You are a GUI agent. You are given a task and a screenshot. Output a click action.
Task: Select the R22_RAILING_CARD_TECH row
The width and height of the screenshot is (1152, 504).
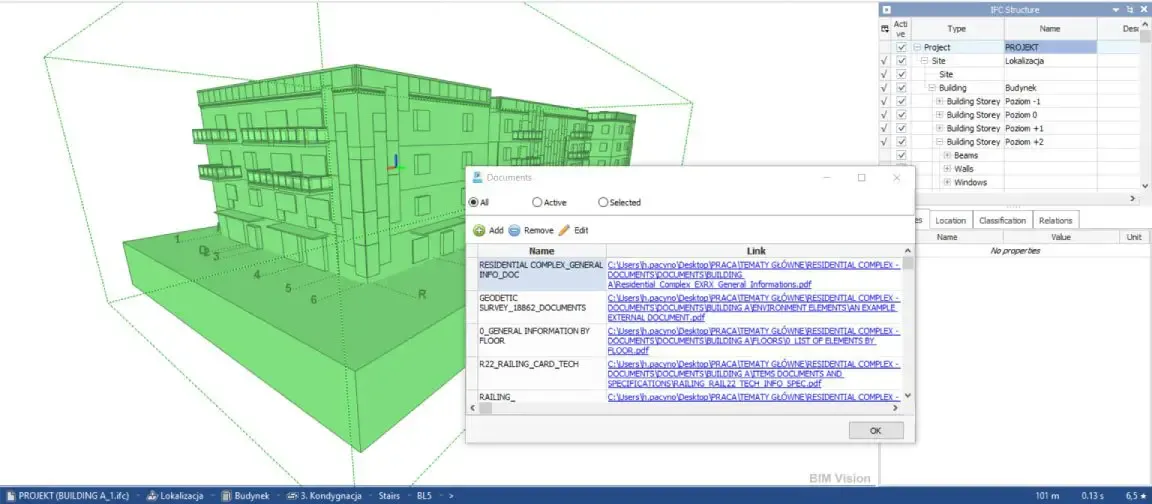coord(541,373)
